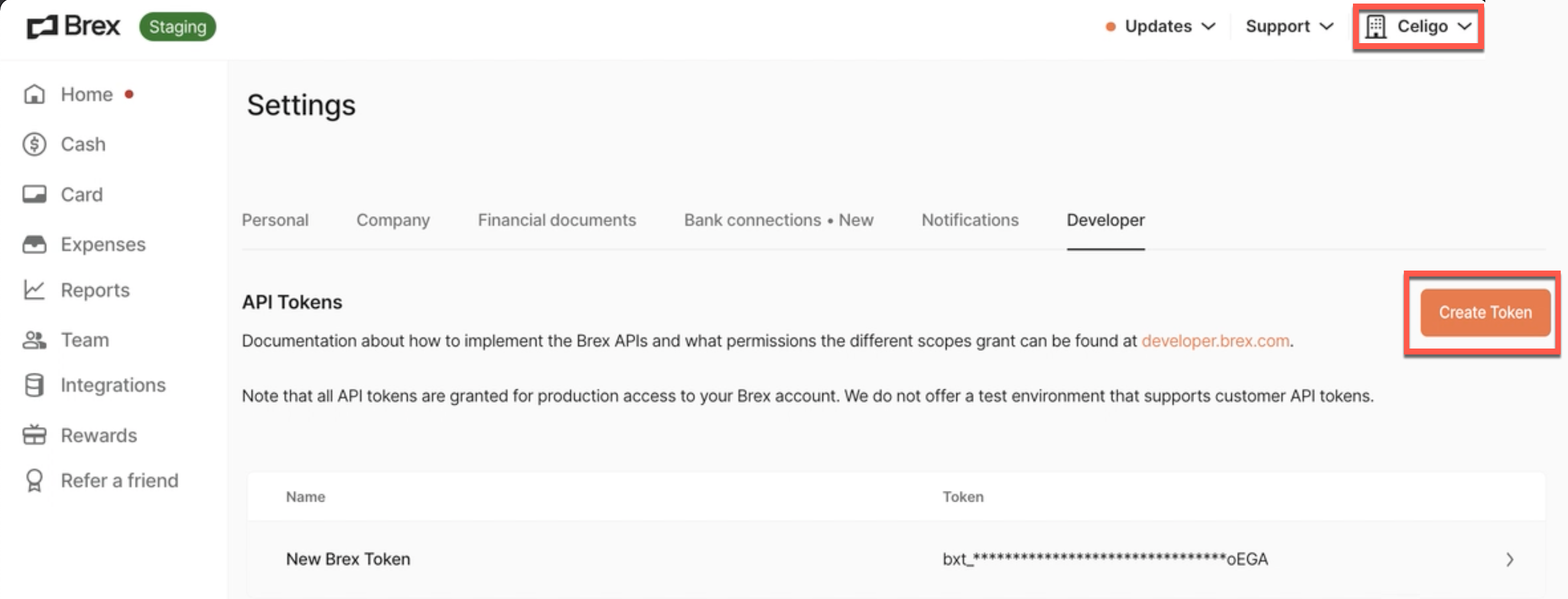The width and height of the screenshot is (1568, 599).
Task: Select the Notifications tab
Action: pyautogui.click(x=970, y=220)
